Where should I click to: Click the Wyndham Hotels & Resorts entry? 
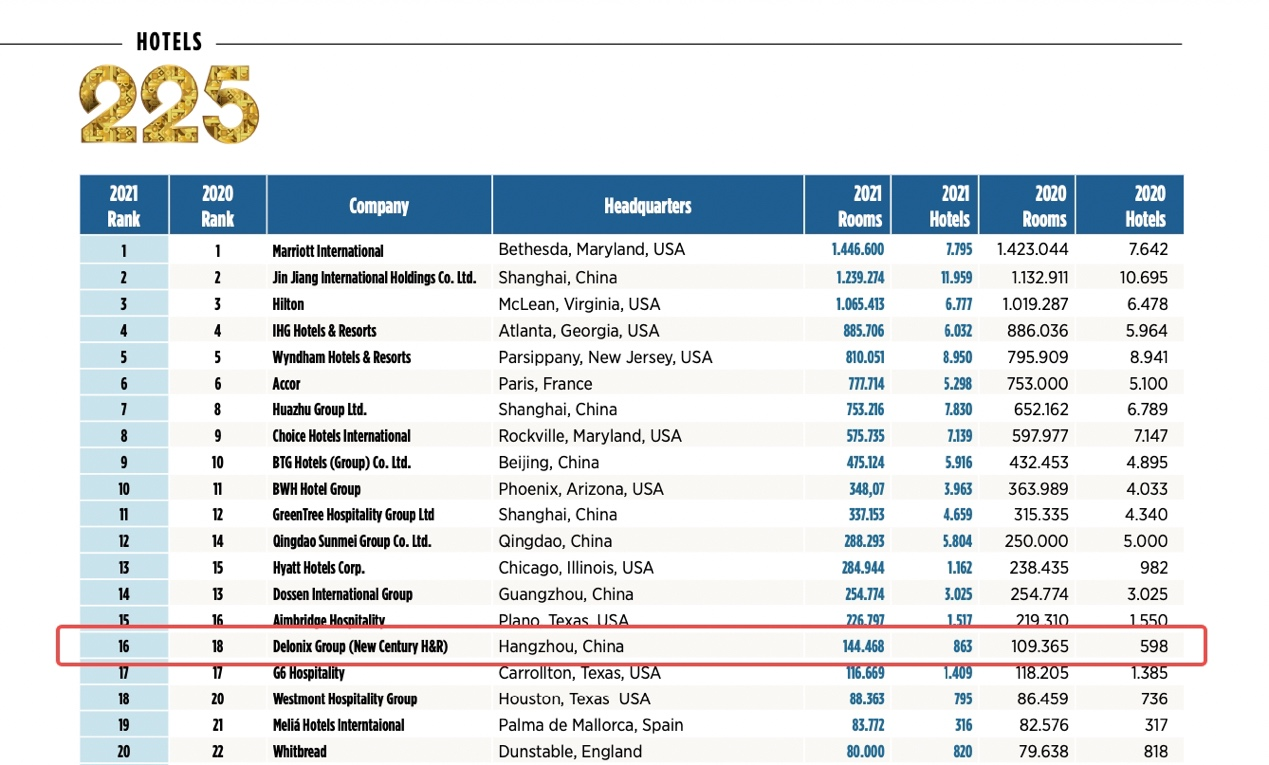point(341,357)
